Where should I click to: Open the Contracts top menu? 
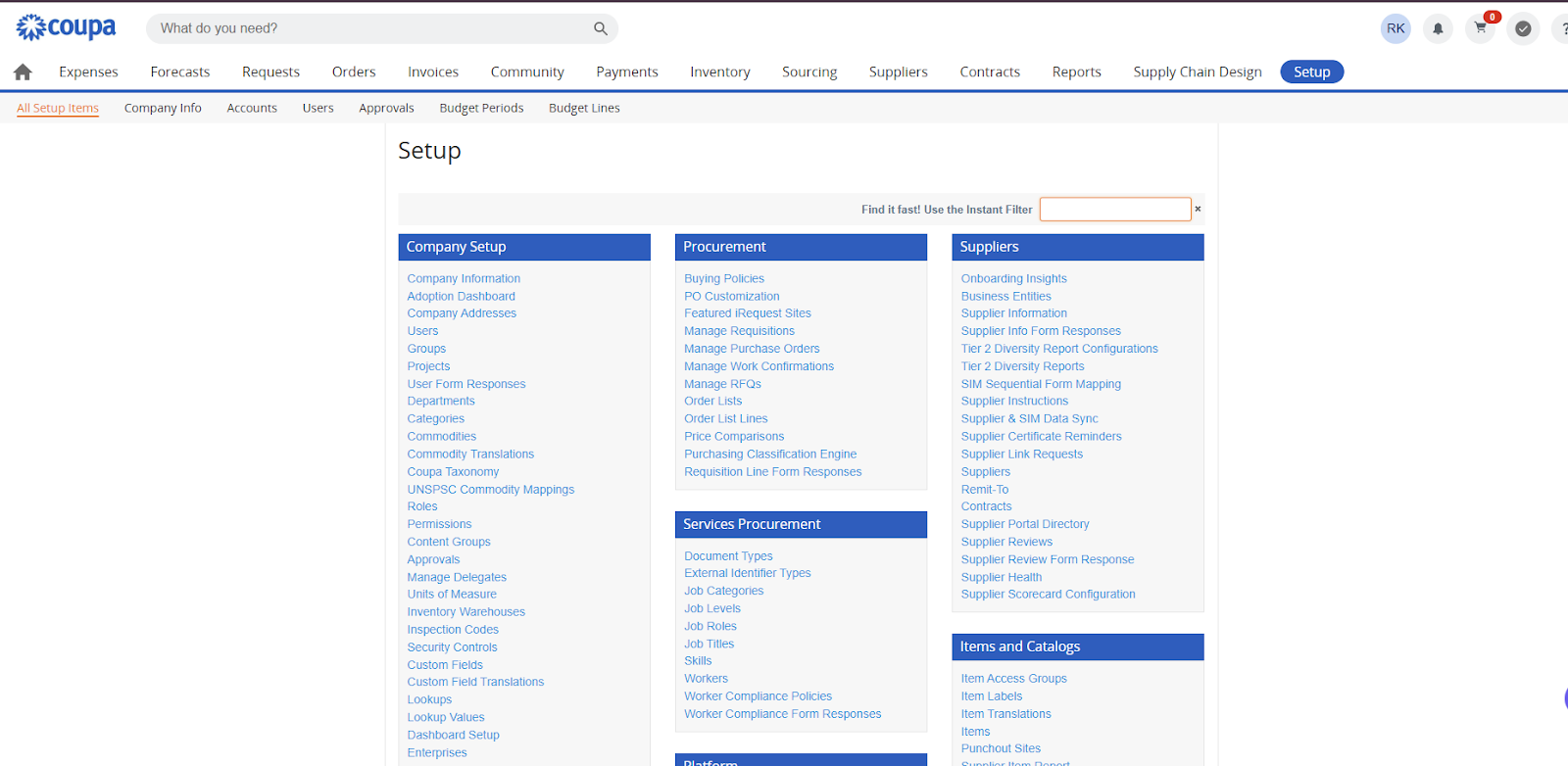[990, 72]
